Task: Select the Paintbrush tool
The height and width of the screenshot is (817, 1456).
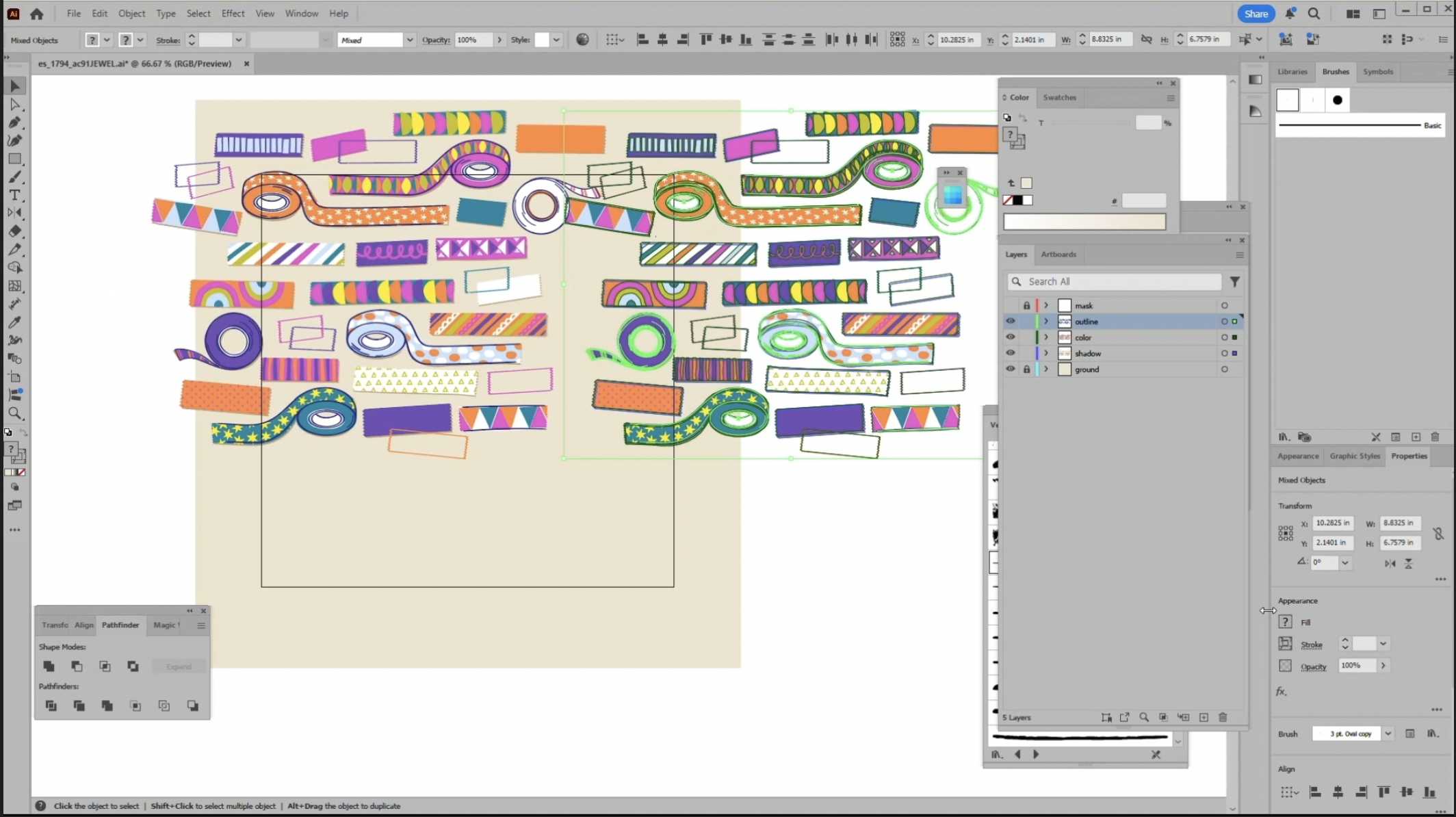Action: [x=14, y=177]
